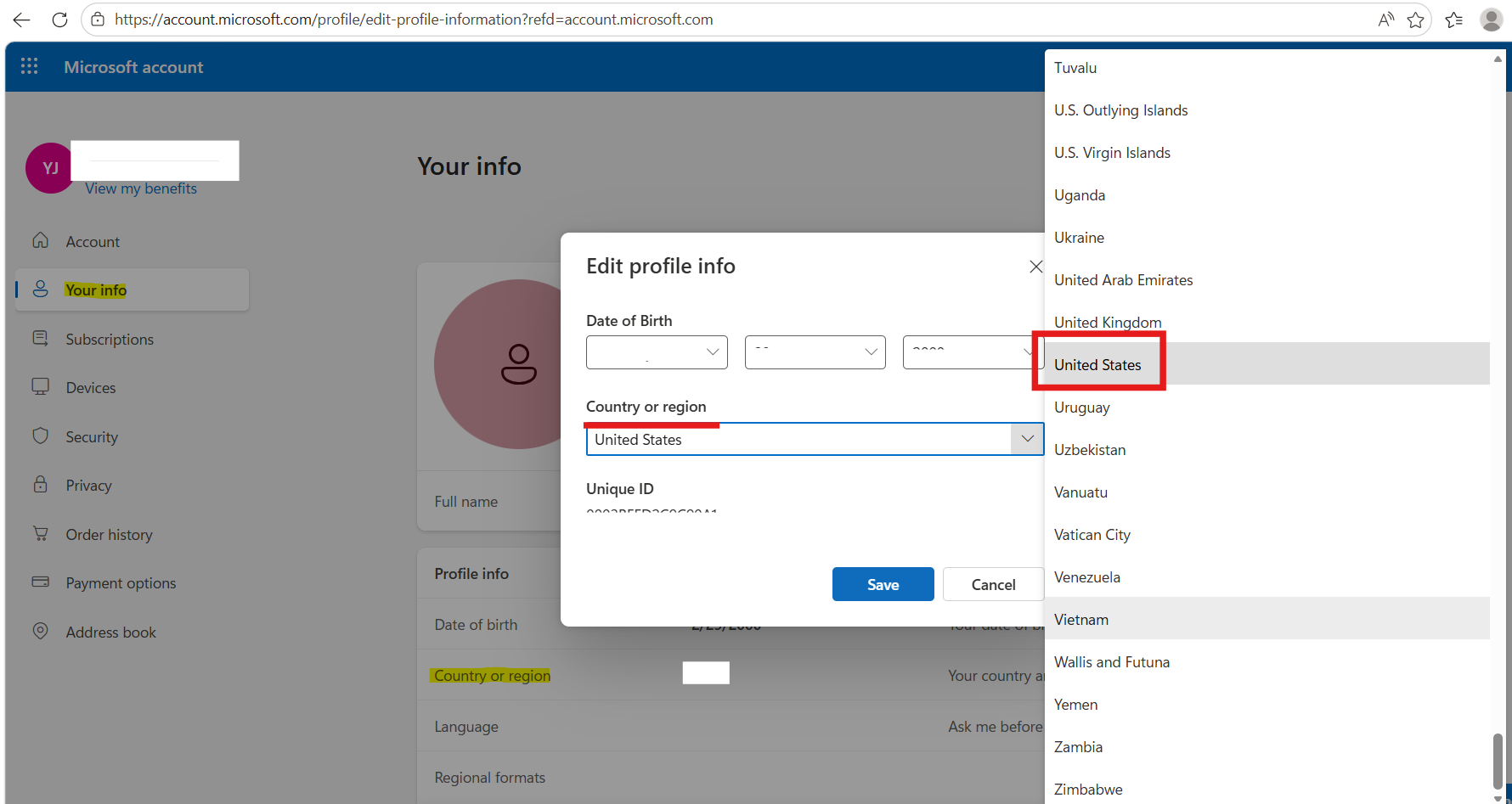Open the app launcher waffle menu
Screen dimensions: 1512x804
click(x=29, y=65)
